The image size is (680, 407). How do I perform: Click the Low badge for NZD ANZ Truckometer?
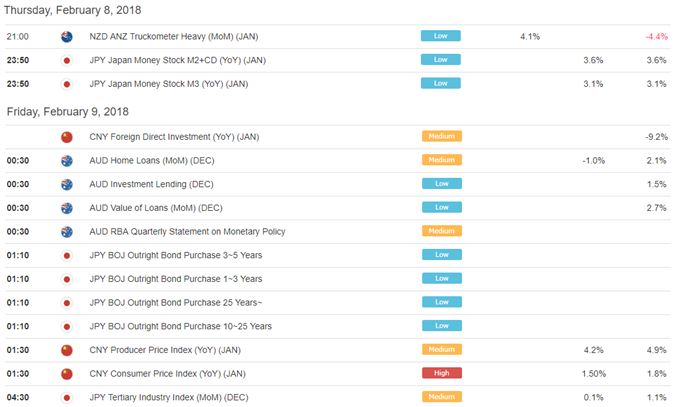[440, 36]
